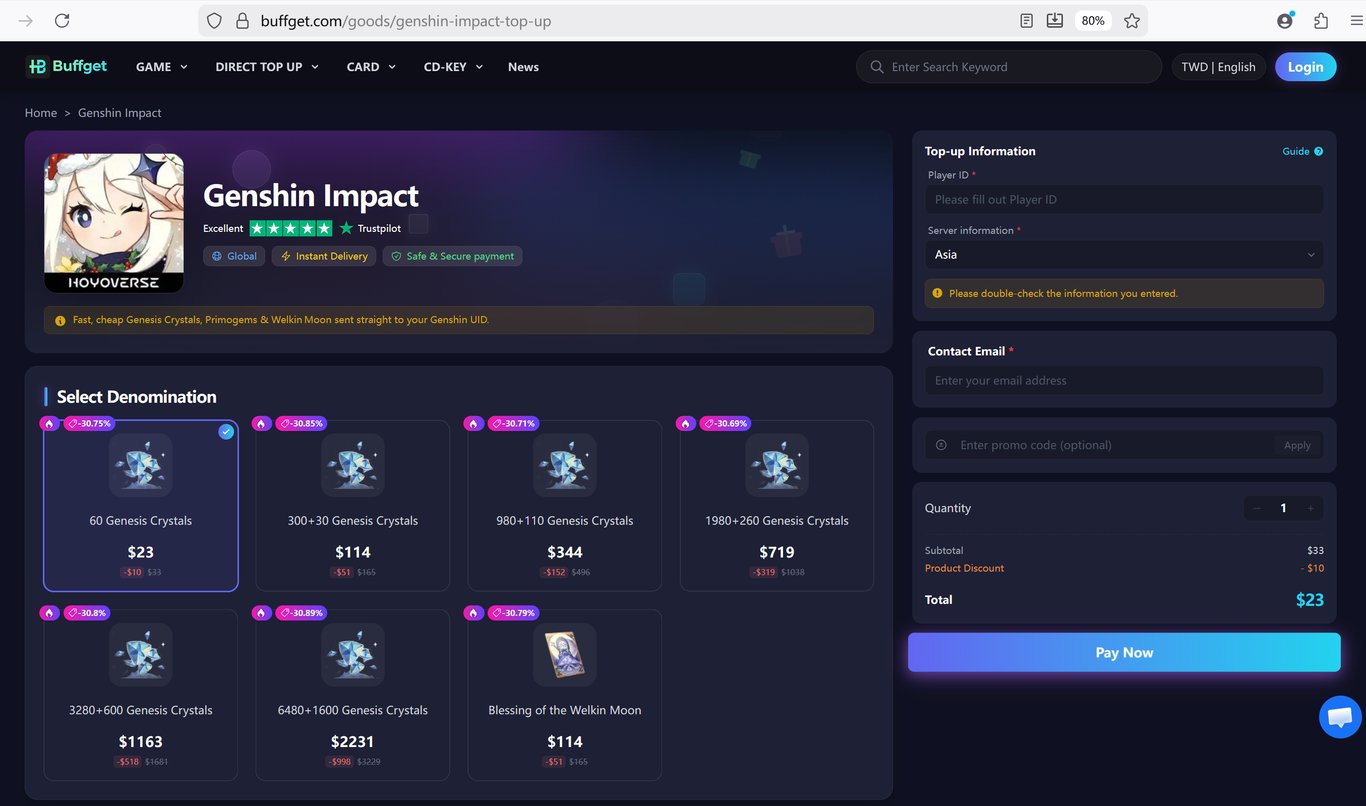
Task: Click the Select Denomination heading
Action: (x=137, y=397)
